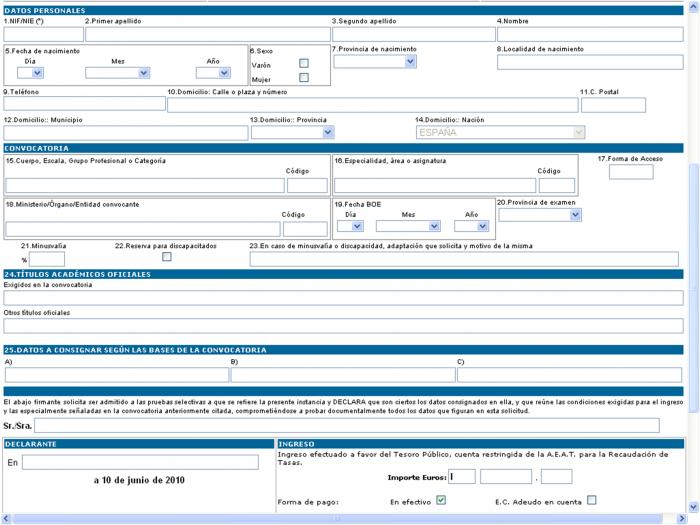Expand Provincia de nacimiento dropdown
The height and width of the screenshot is (525, 700).
[375, 62]
